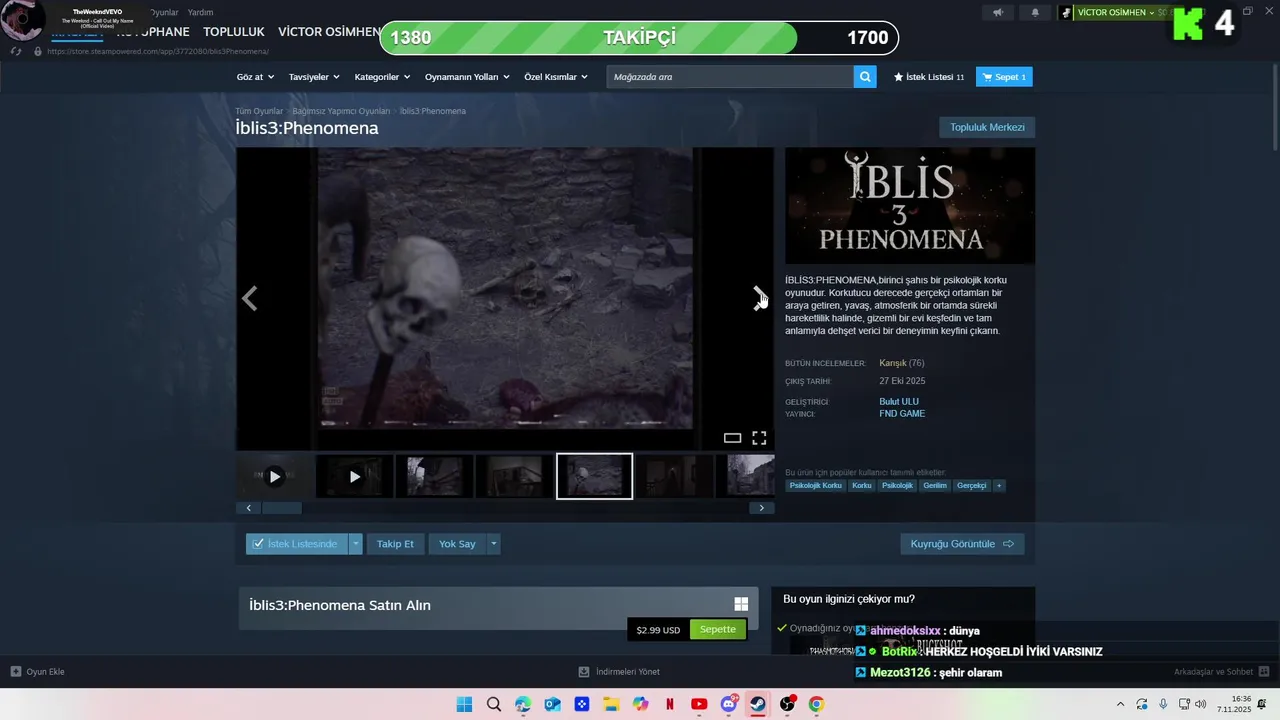Go to previous screenshot with left arrow
This screenshot has width=1280, height=720.
pos(250,298)
